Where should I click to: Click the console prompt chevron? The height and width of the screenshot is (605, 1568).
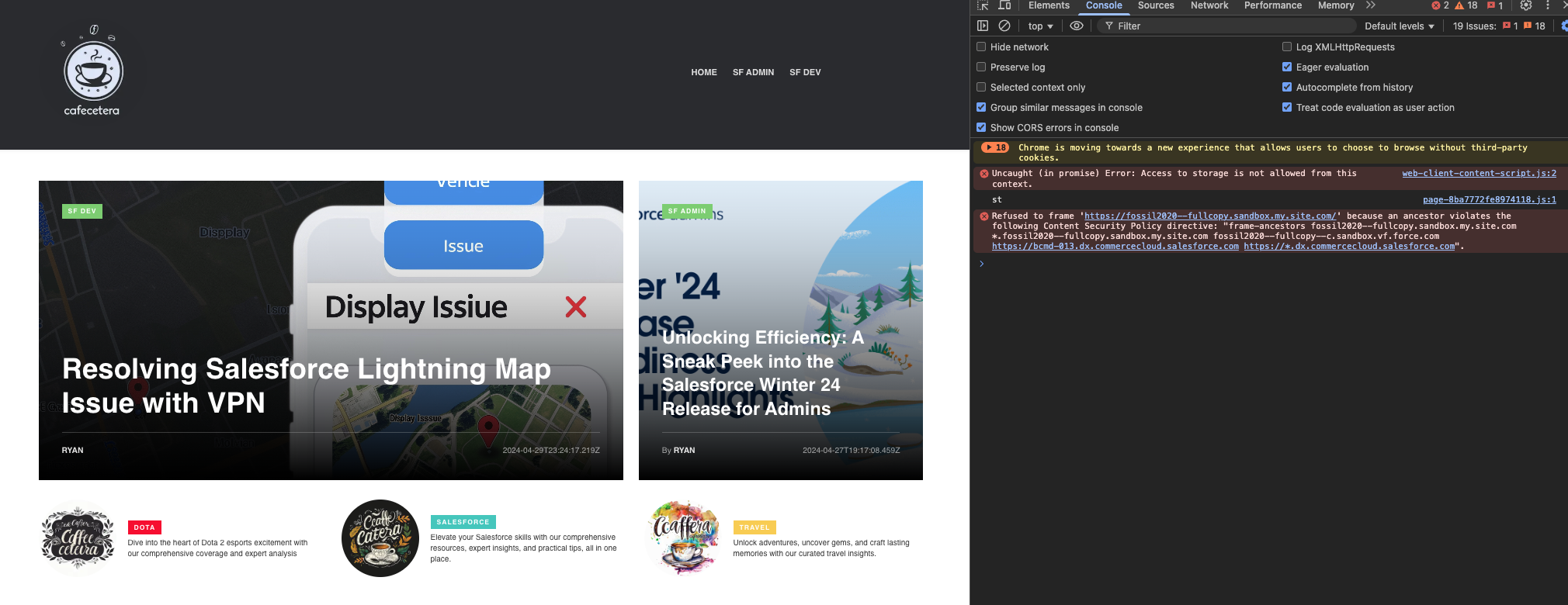pos(982,264)
